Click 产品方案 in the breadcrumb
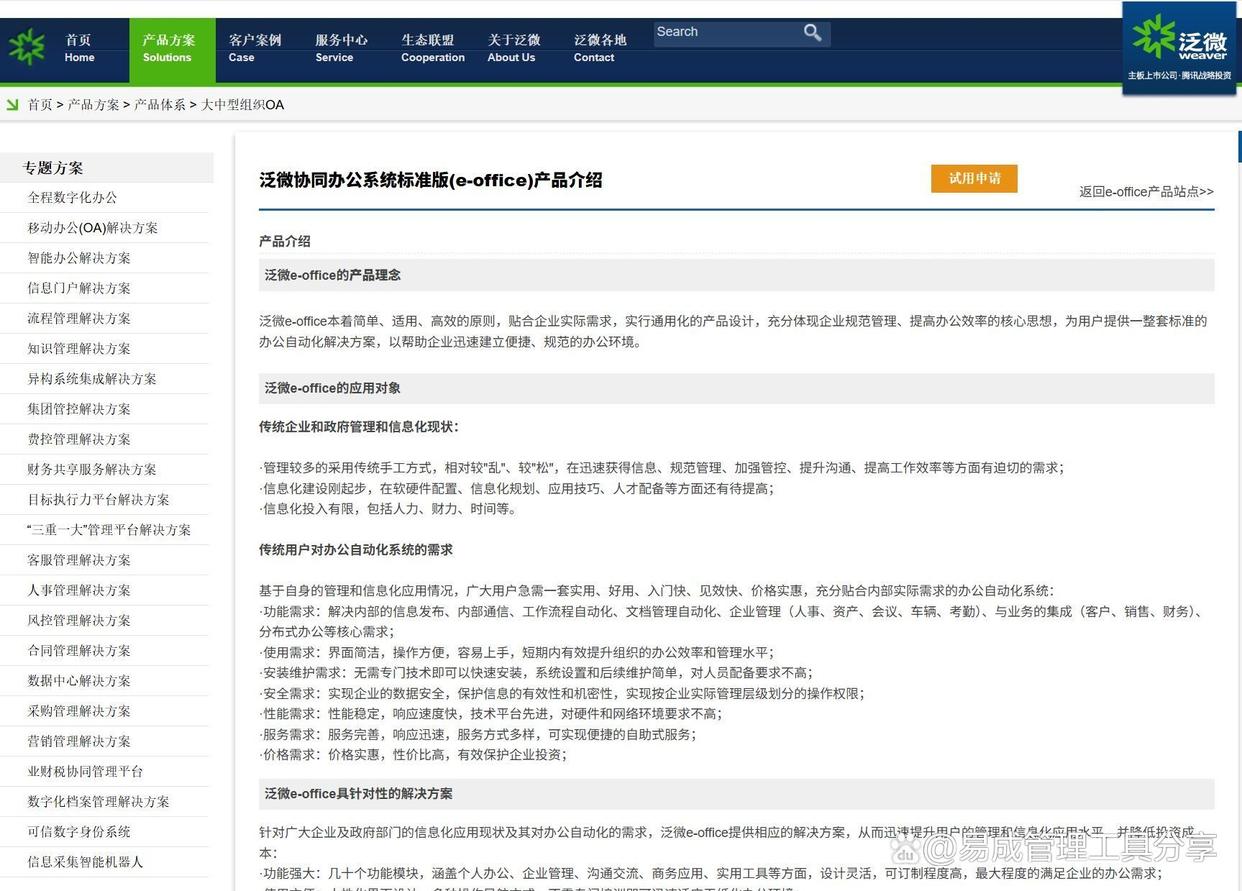This screenshot has height=891, width=1242. [93, 104]
